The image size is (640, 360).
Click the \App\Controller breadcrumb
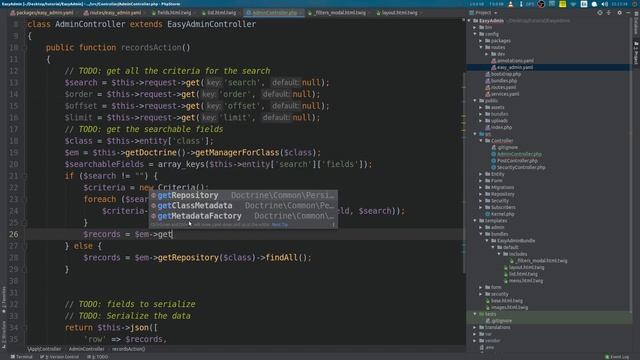(44, 349)
